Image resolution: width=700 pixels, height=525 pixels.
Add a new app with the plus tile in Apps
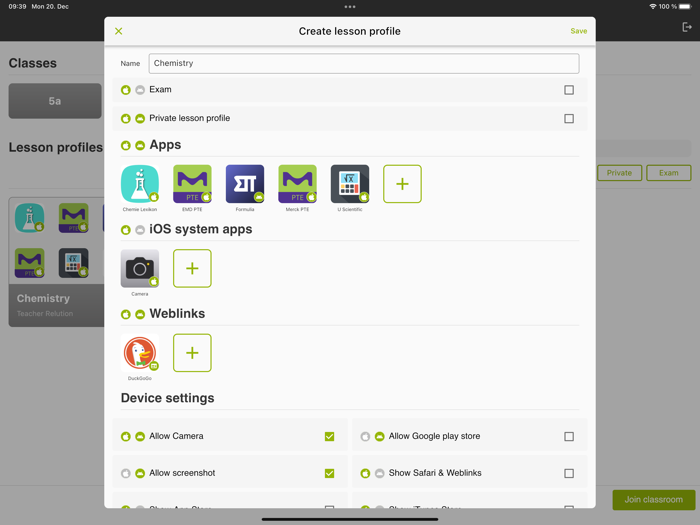click(x=402, y=184)
